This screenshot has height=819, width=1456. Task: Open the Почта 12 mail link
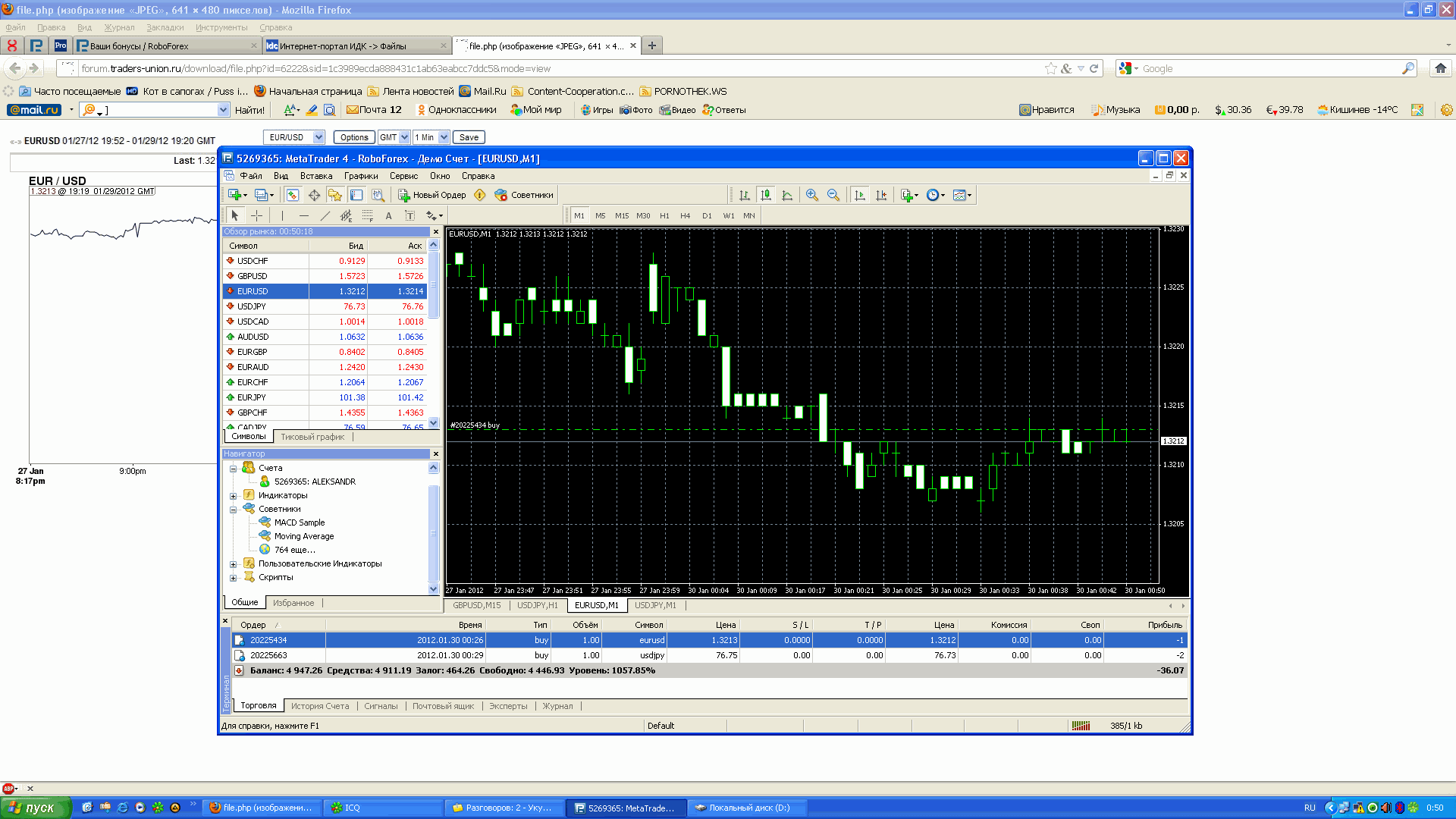tap(374, 110)
